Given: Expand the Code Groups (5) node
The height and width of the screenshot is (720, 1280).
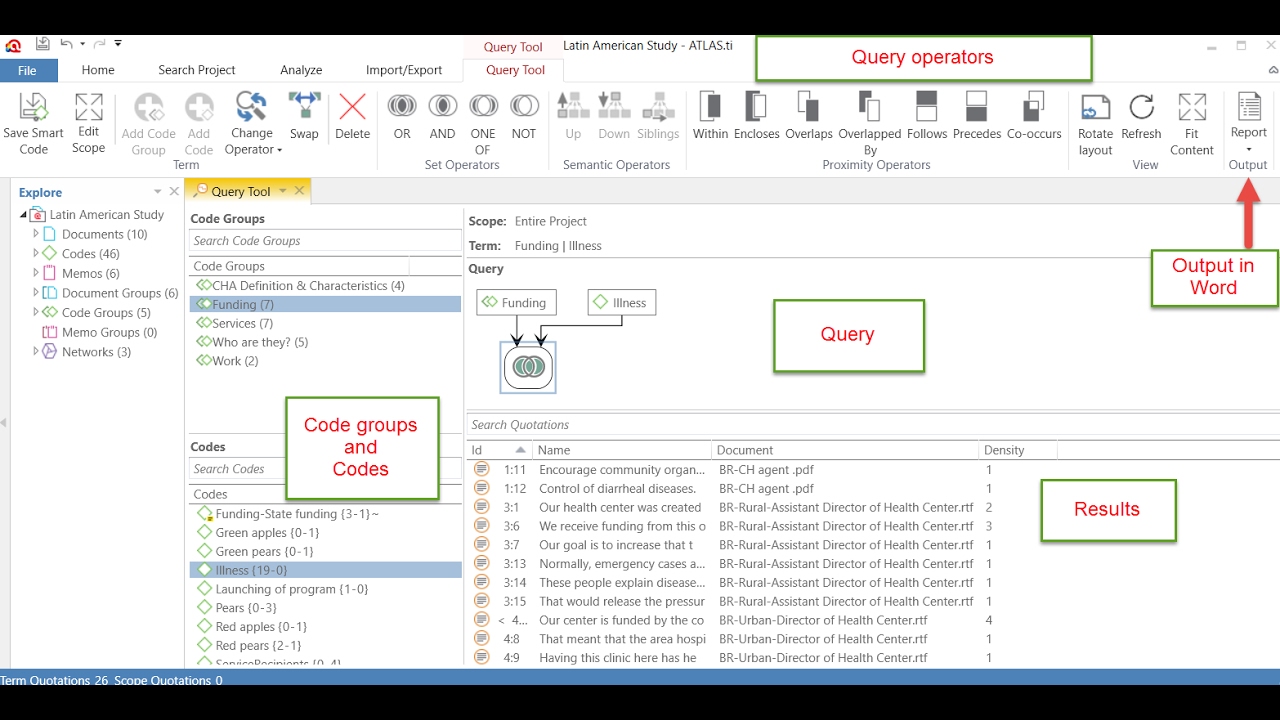Looking at the screenshot, I should (x=36, y=312).
